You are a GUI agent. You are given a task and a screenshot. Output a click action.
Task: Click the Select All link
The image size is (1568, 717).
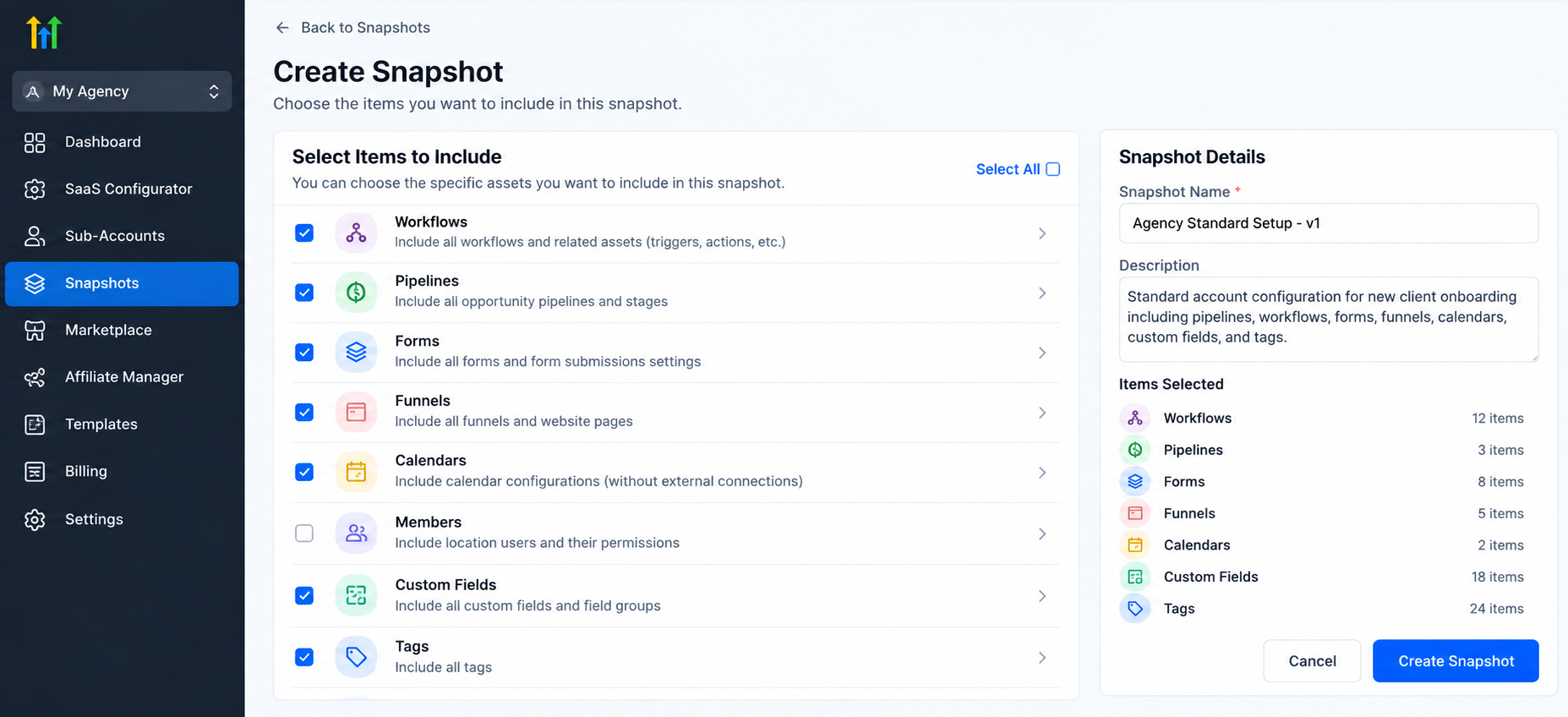pos(1008,169)
